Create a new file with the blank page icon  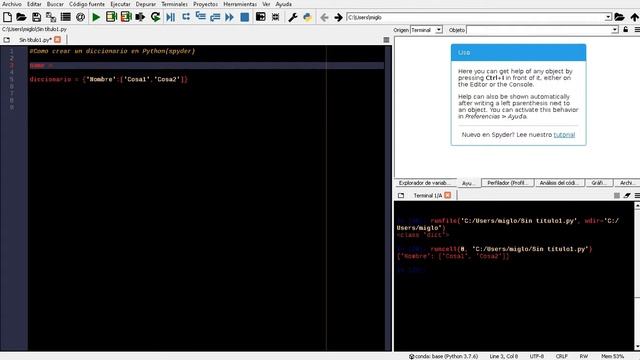pyautogui.click(x=7, y=17)
